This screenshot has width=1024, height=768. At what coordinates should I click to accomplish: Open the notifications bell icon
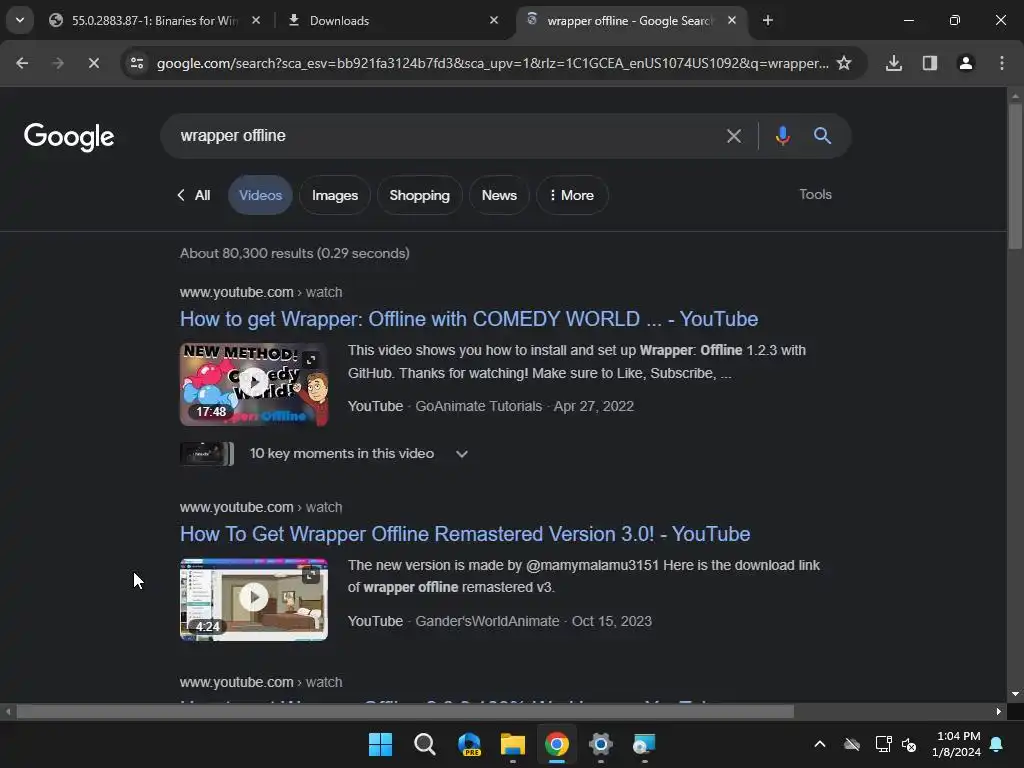pyautogui.click(x=997, y=744)
